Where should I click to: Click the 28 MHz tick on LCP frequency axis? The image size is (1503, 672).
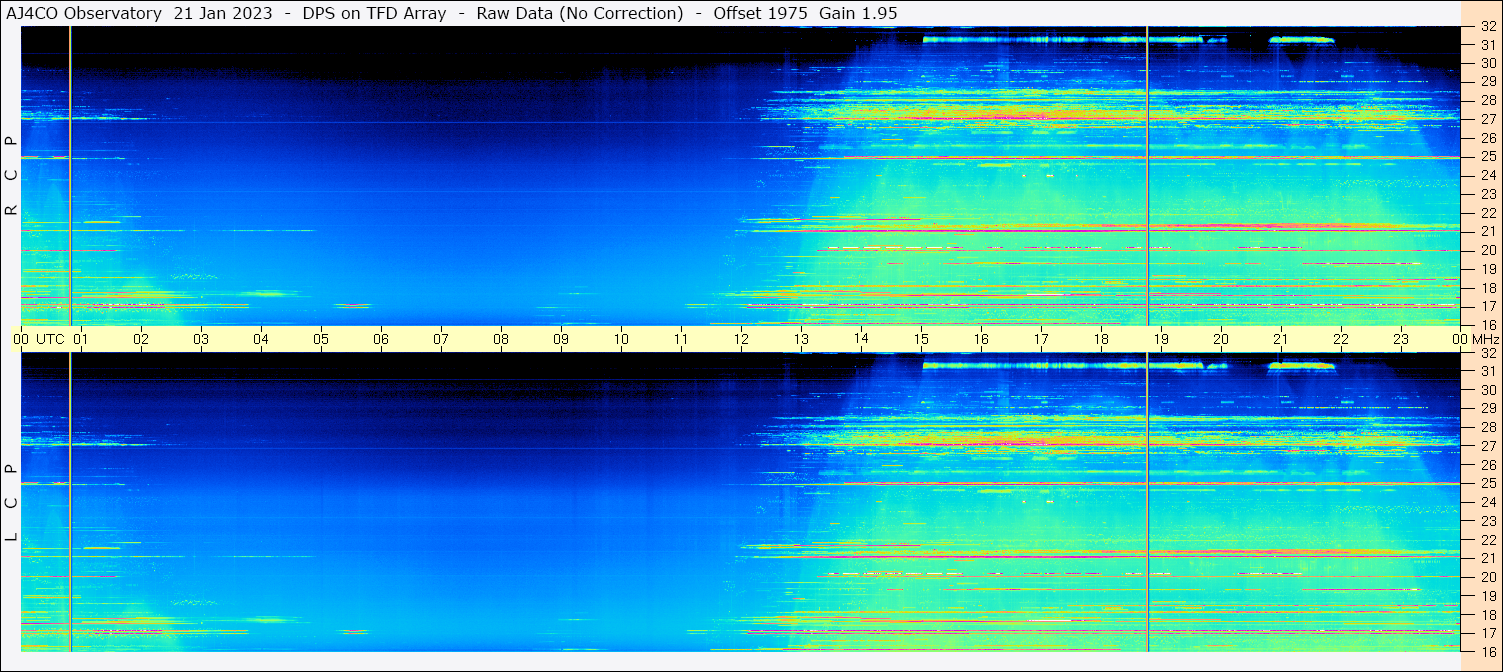1488,427
